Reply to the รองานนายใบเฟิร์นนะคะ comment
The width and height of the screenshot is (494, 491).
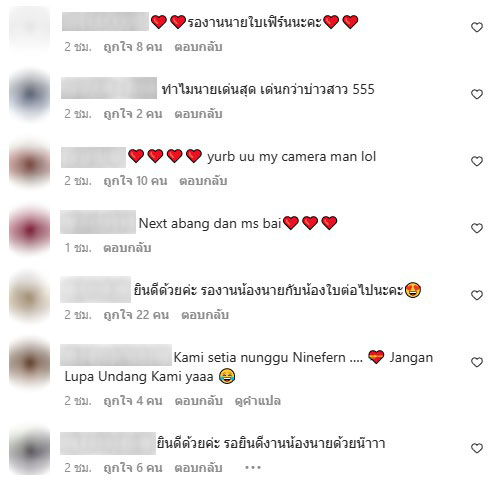pyautogui.click(x=198, y=47)
